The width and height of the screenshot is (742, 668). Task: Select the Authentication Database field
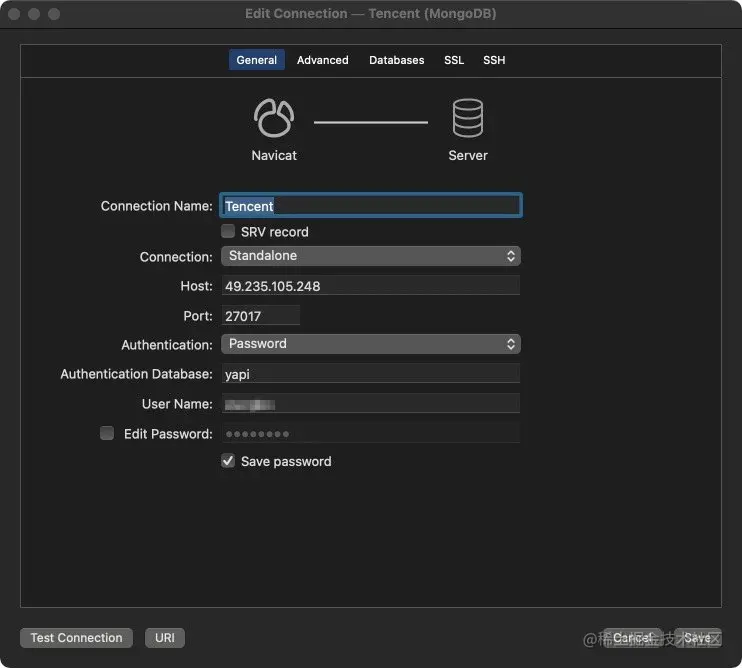point(371,374)
